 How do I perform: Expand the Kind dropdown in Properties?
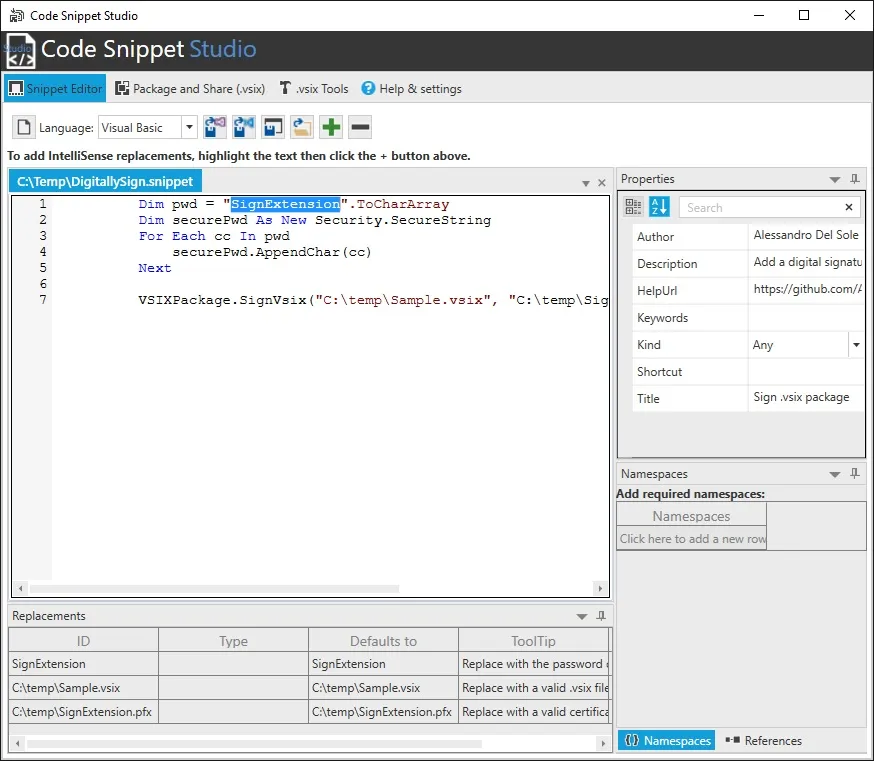(x=856, y=345)
